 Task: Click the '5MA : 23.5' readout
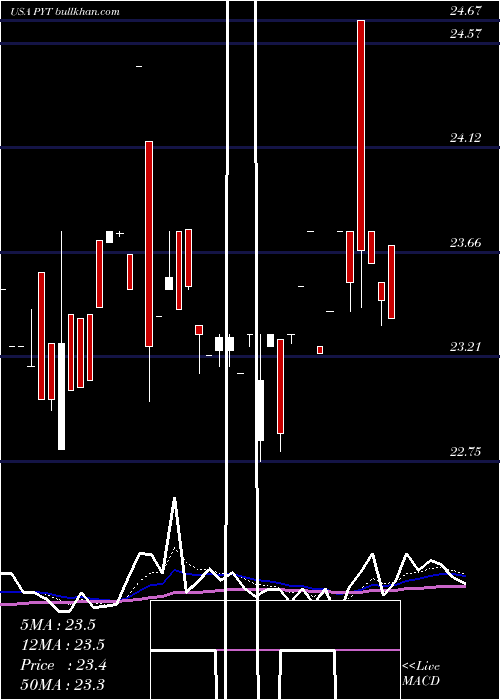pyautogui.click(x=58, y=625)
